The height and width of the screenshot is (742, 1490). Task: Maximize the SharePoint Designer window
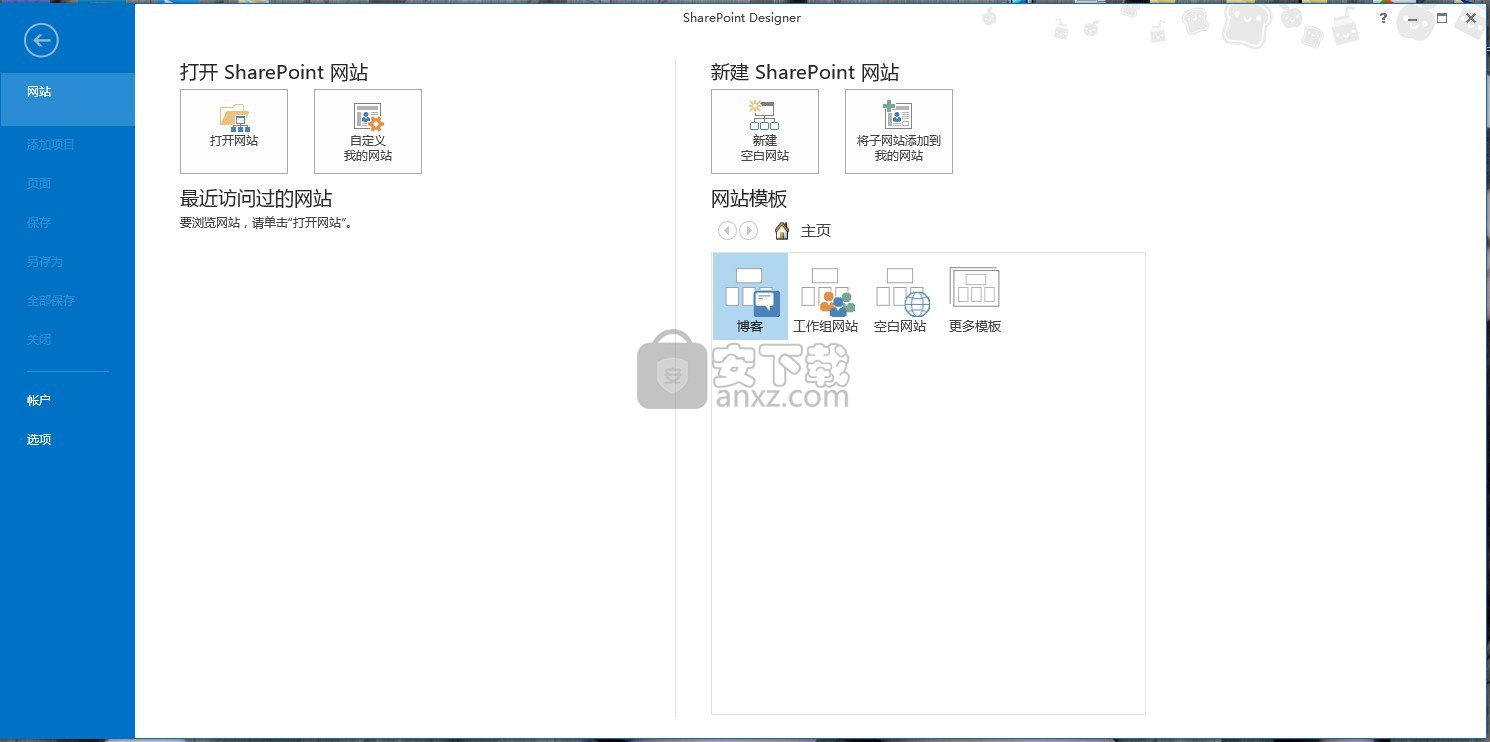point(1442,18)
